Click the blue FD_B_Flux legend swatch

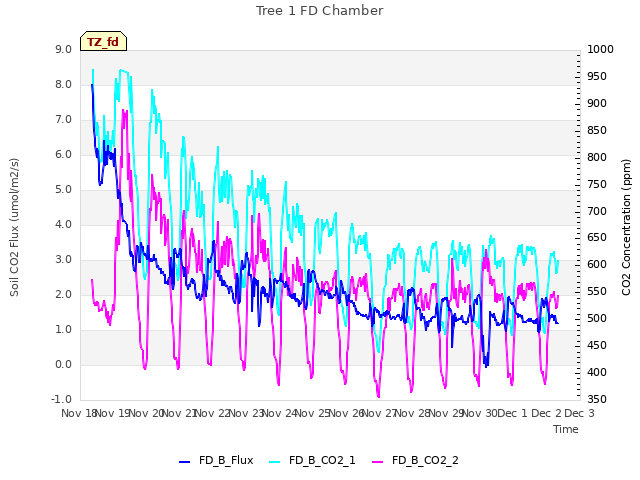tap(184, 462)
